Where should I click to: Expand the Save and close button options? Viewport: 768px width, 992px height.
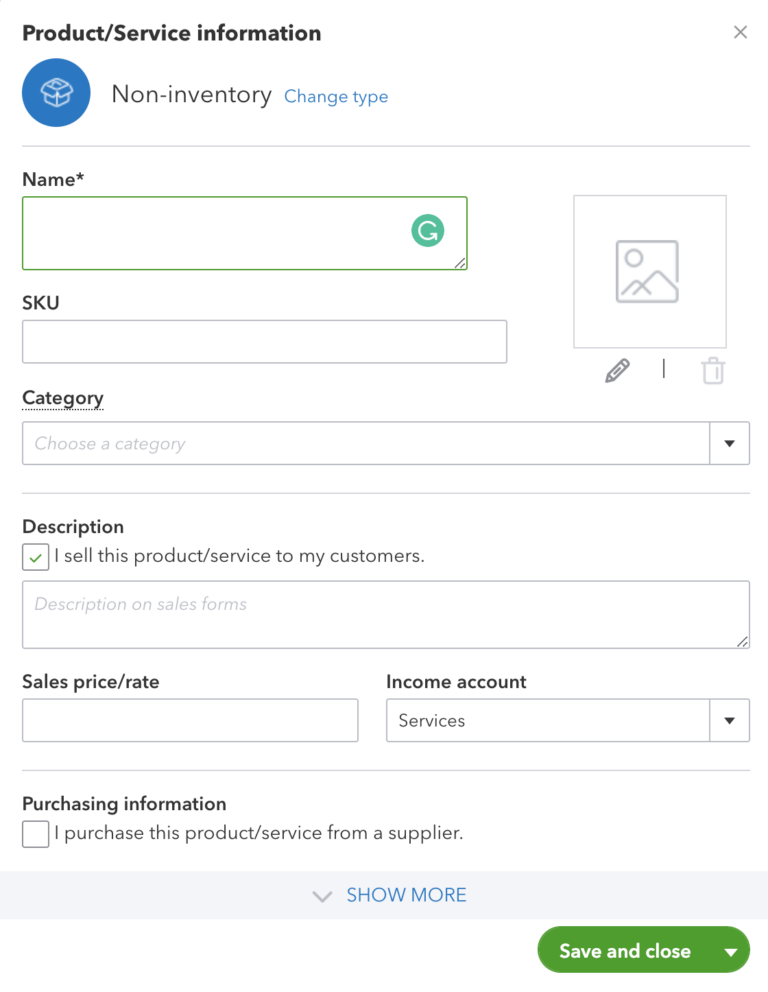[x=729, y=950]
